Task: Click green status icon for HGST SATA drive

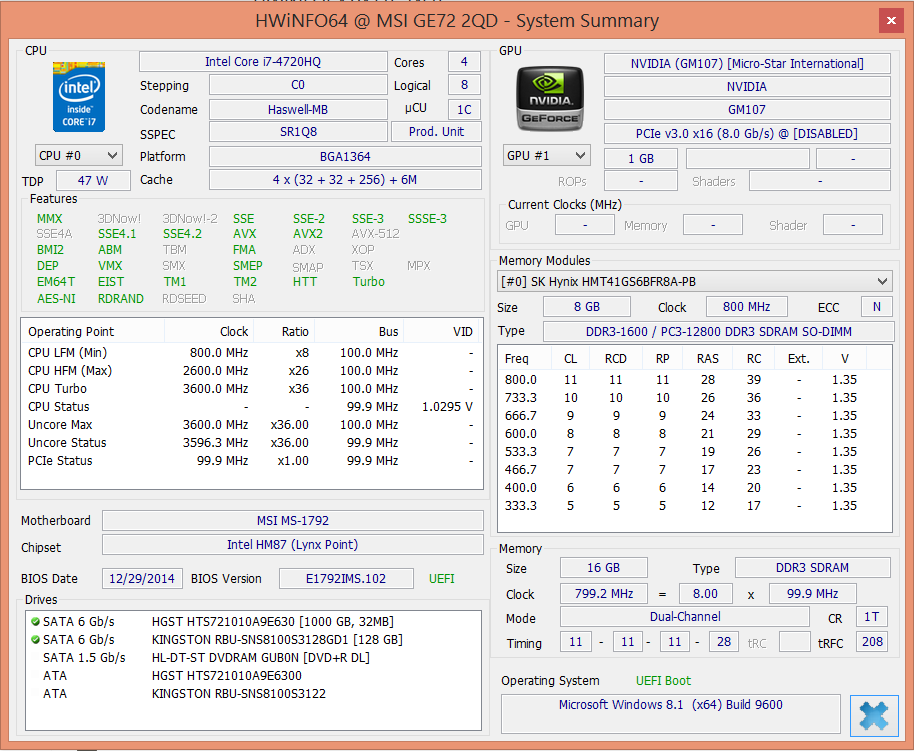Action: tap(36, 622)
